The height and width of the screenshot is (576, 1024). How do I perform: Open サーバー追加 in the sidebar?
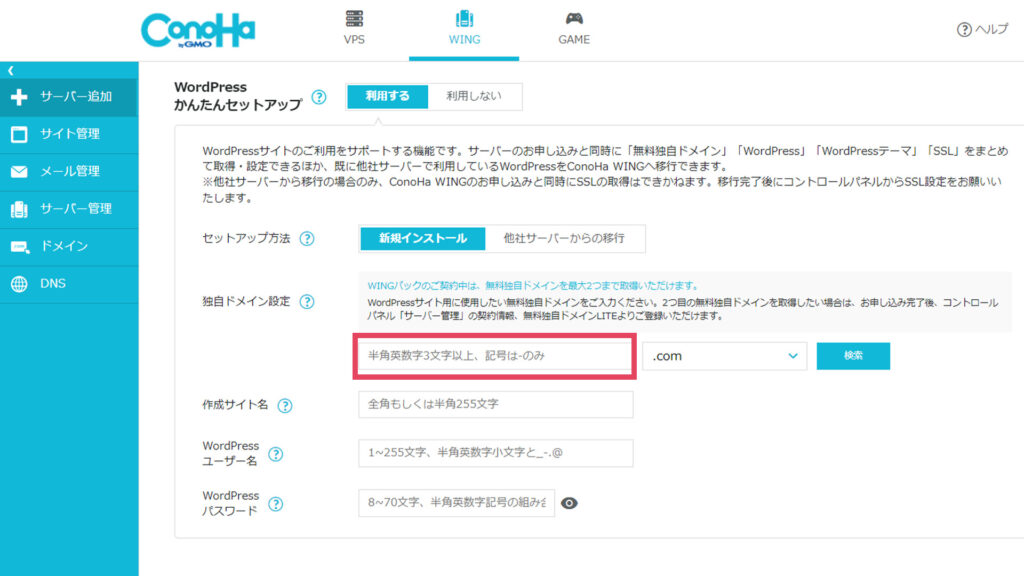69,97
